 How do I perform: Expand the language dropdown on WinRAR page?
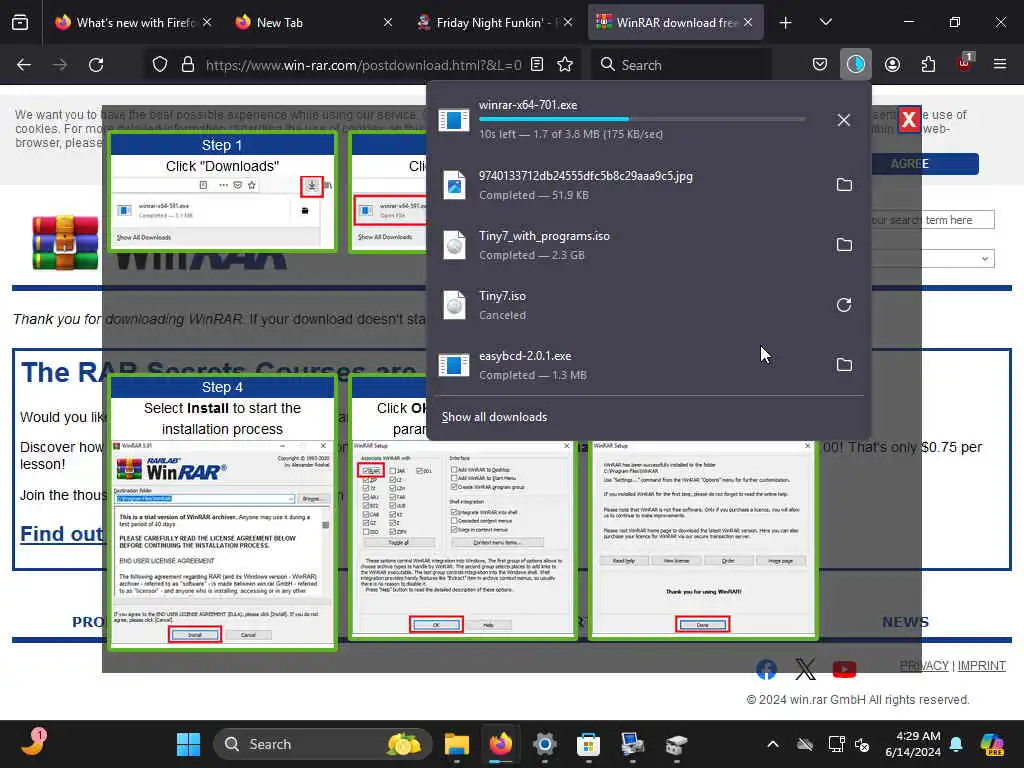(x=984, y=259)
